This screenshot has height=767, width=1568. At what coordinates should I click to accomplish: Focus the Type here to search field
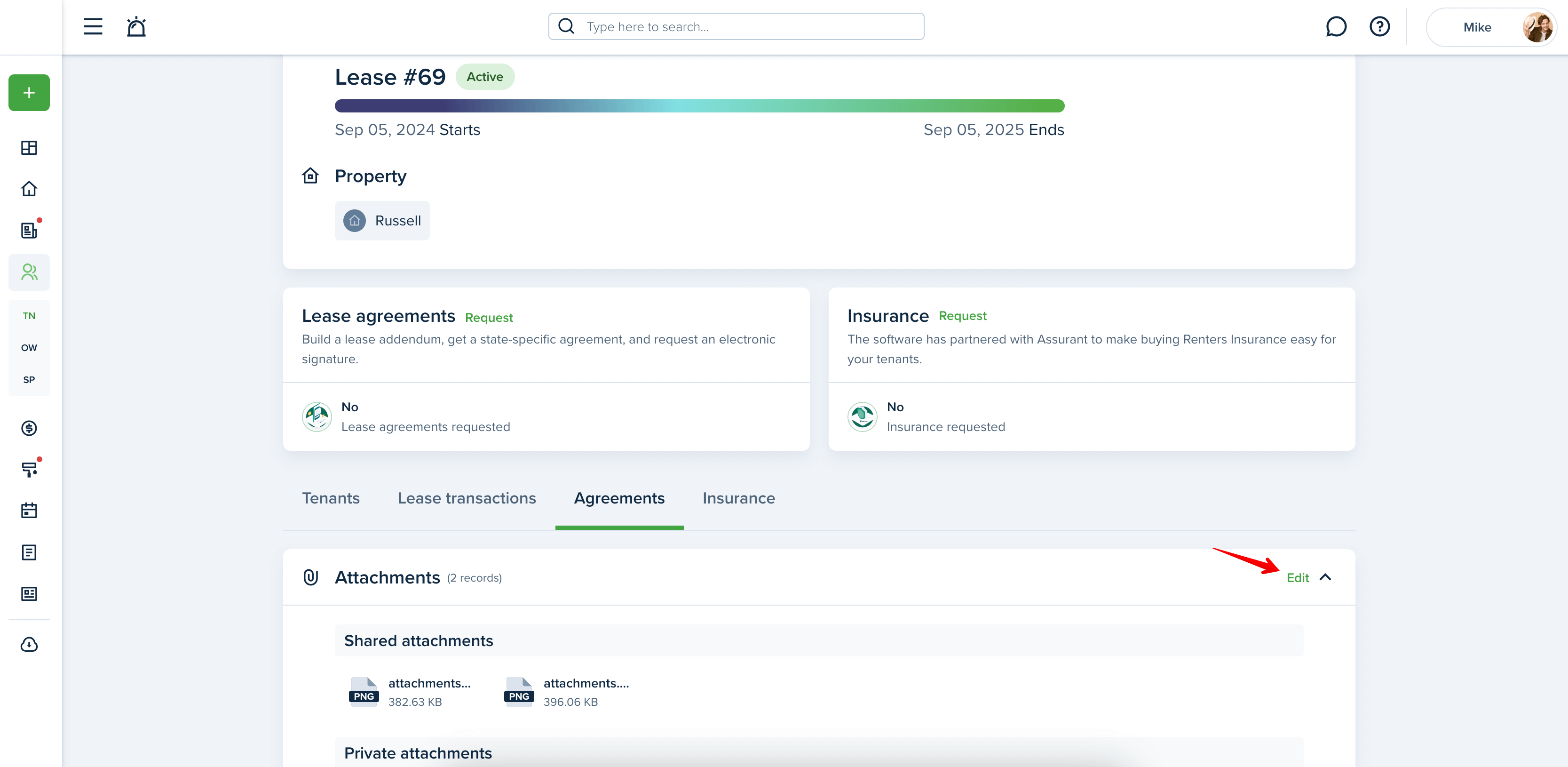736,27
